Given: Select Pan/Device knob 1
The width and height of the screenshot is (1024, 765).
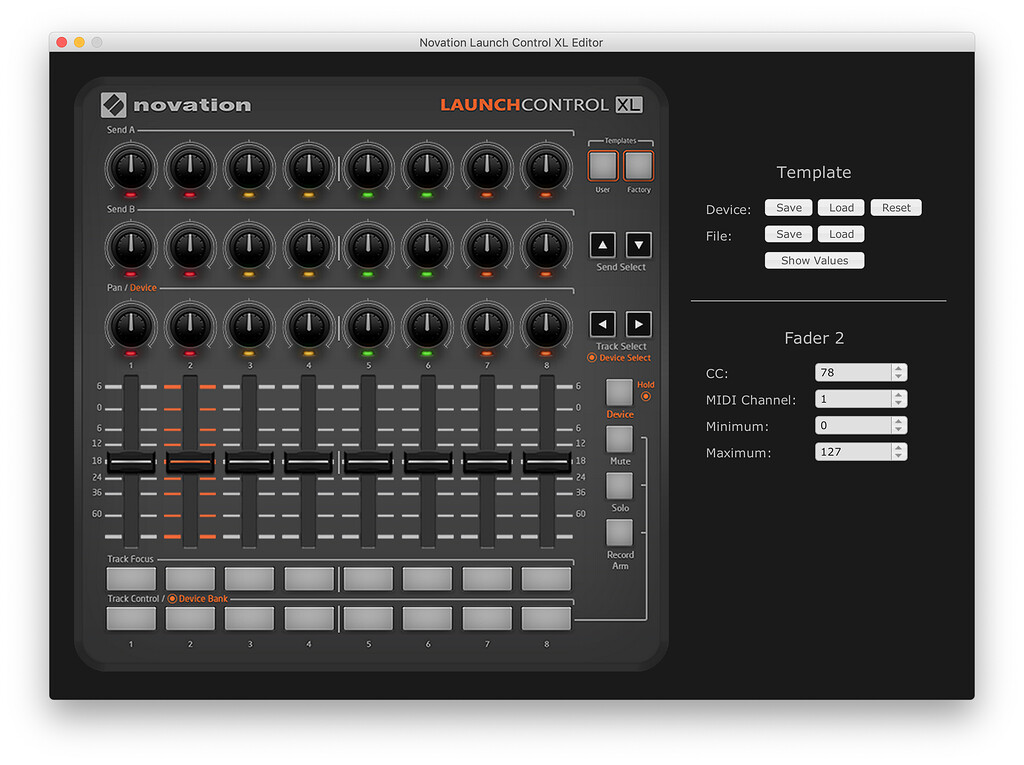Looking at the screenshot, I should point(131,325).
